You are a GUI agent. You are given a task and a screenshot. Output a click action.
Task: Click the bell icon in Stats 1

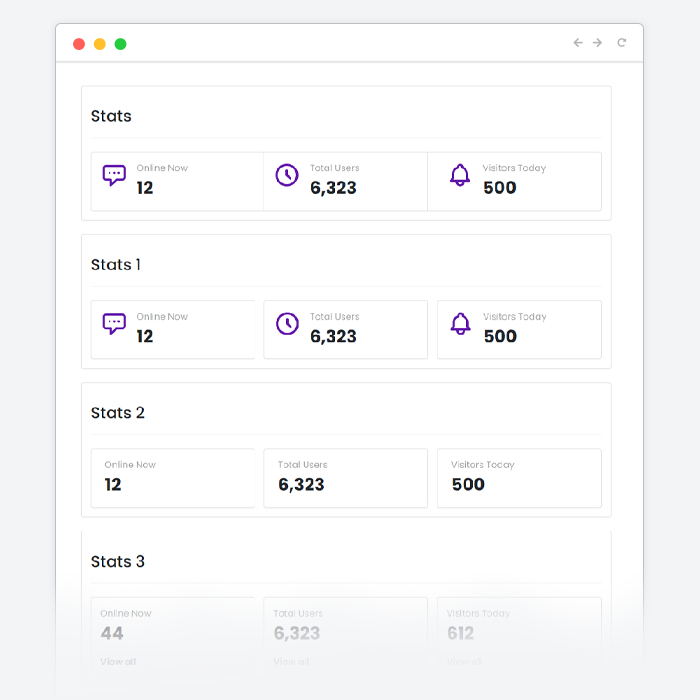click(x=460, y=324)
